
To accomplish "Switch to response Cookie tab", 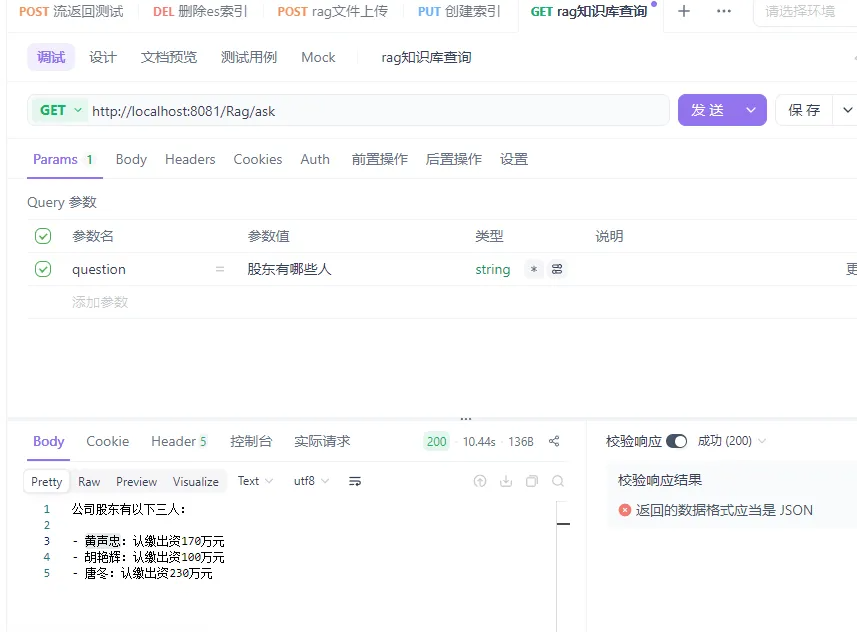I will 108,441.
